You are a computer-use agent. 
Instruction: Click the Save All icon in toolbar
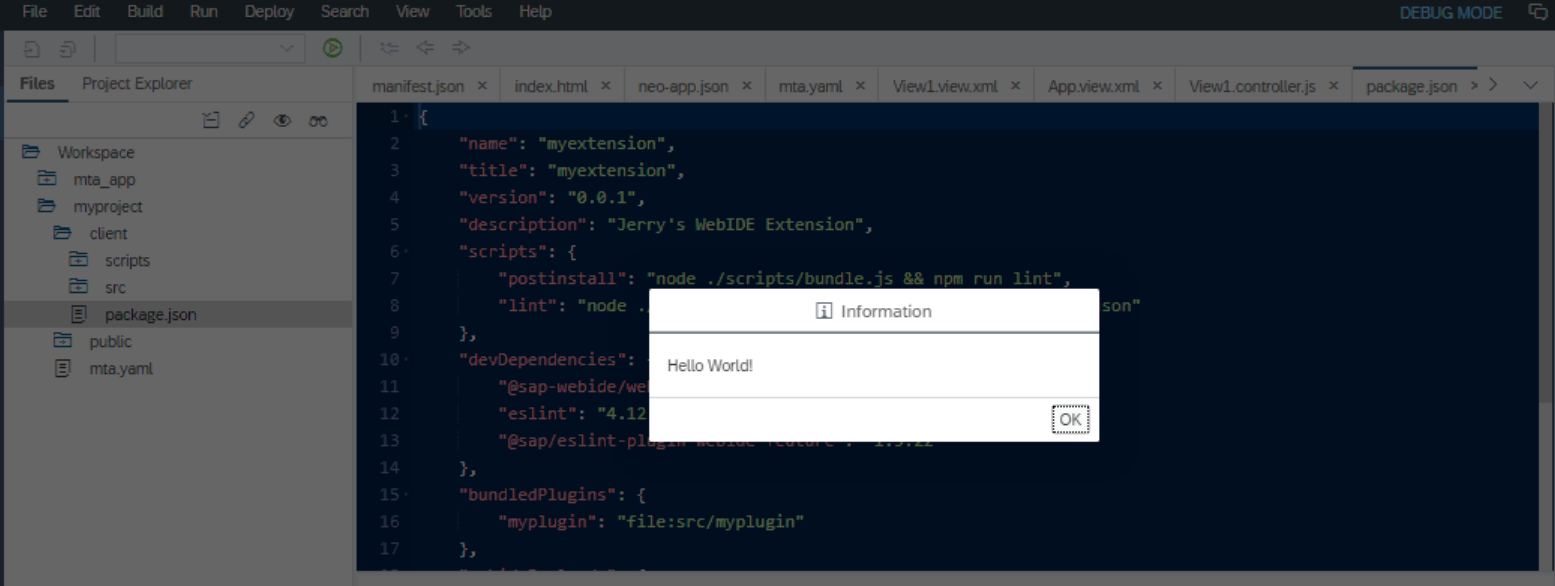coord(67,48)
